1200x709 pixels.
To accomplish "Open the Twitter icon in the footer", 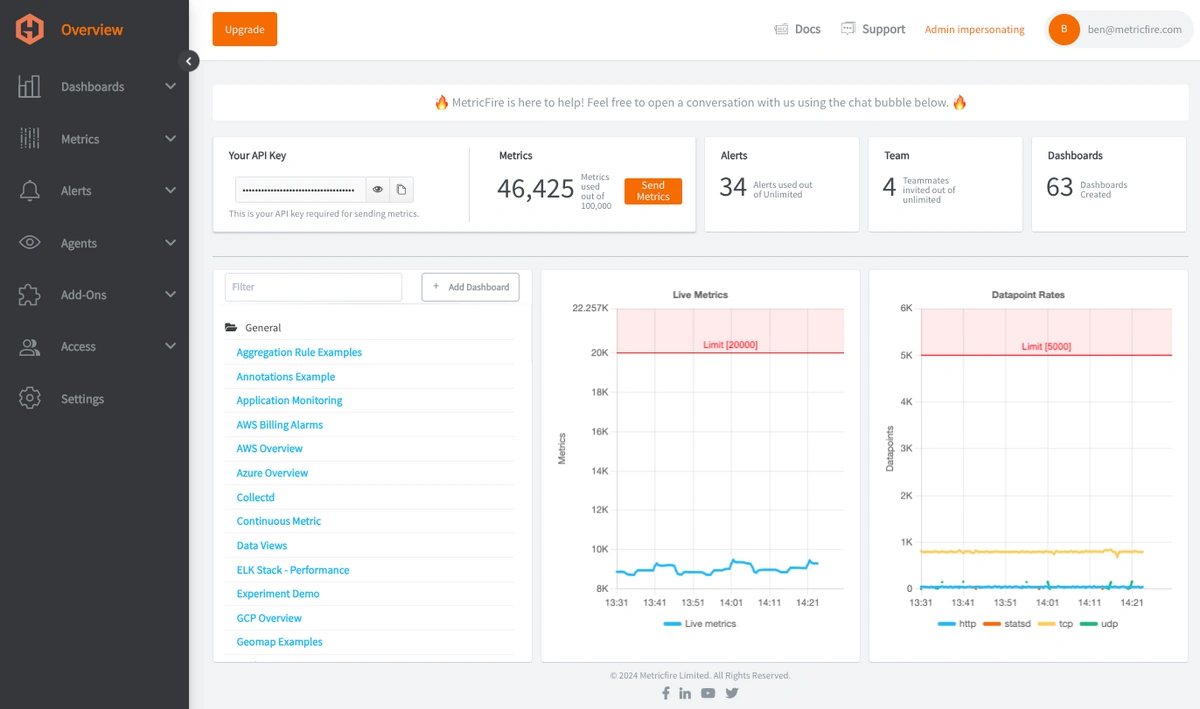I will click(732, 693).
